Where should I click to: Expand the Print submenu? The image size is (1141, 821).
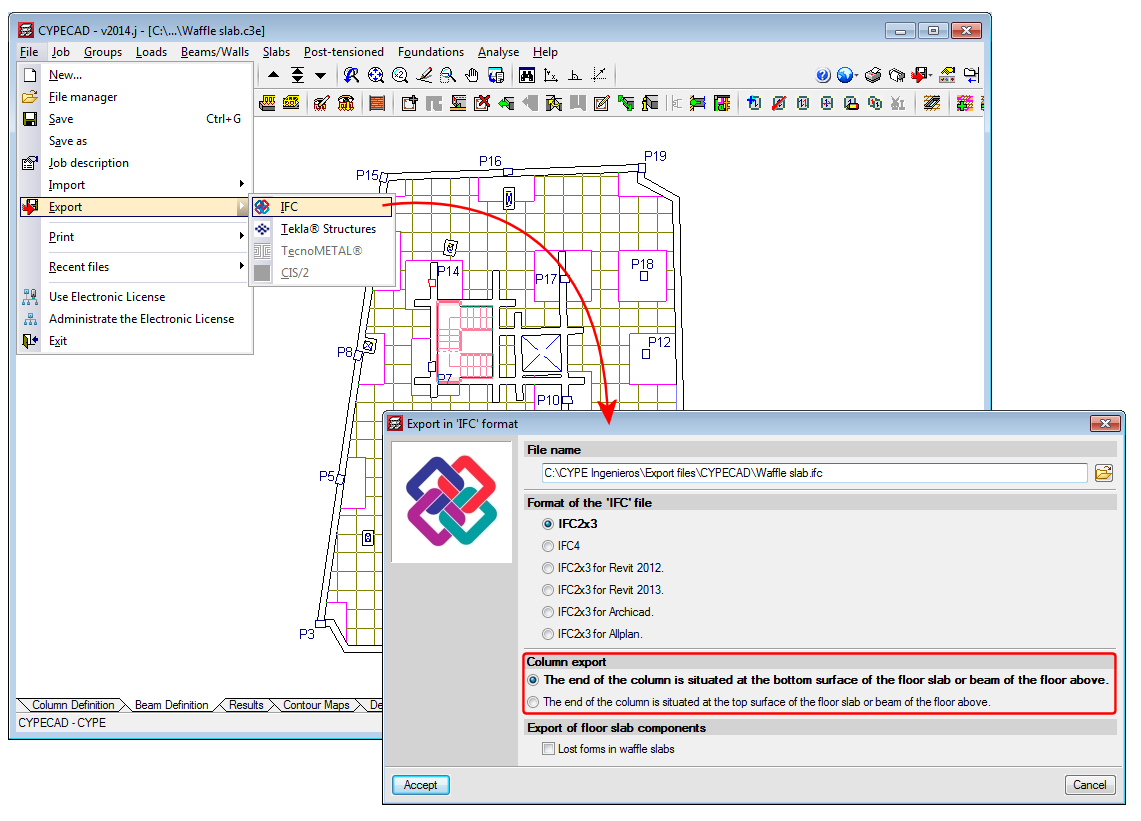(135, 237)
